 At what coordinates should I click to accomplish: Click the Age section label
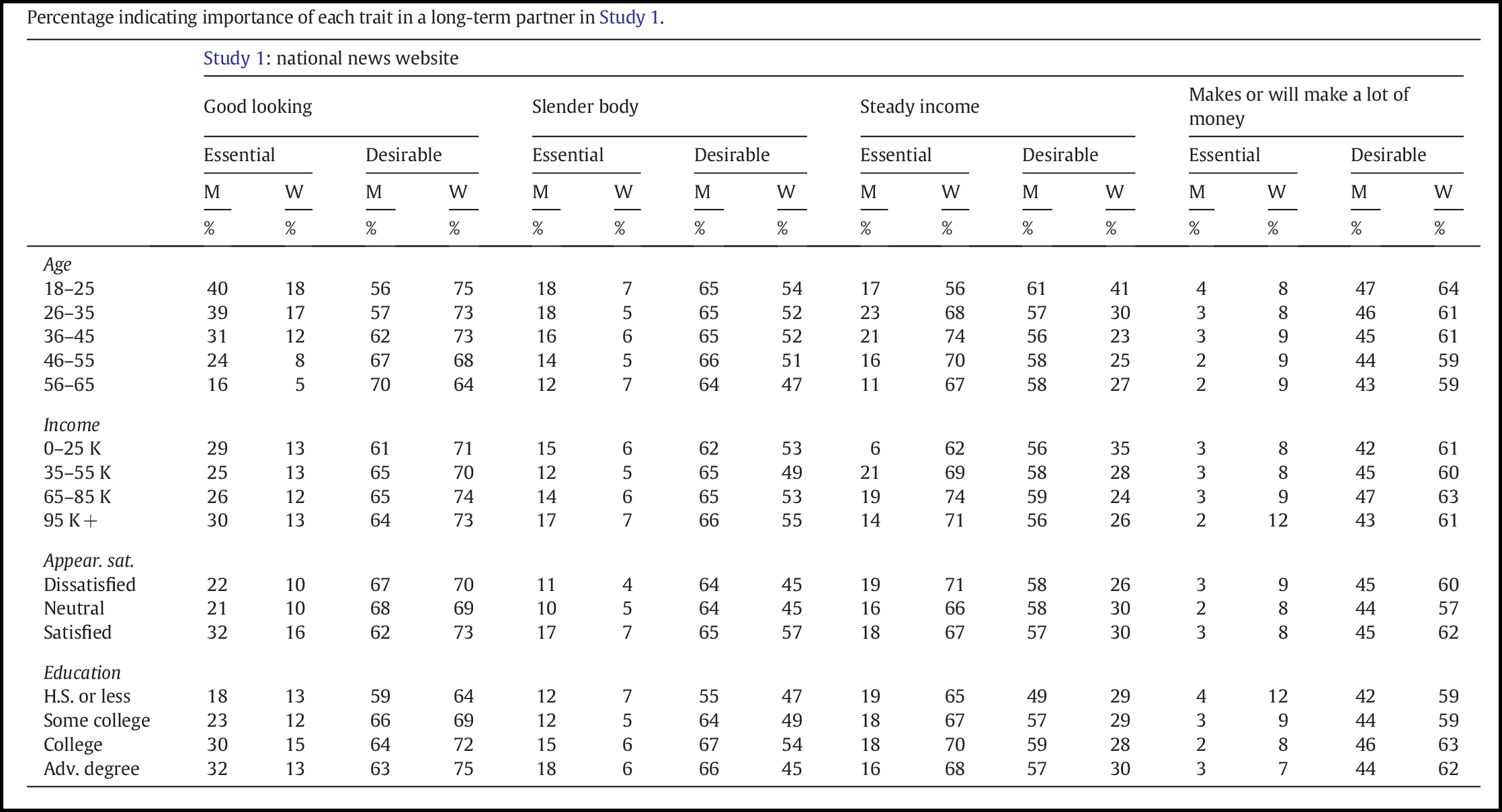point(57,265)
